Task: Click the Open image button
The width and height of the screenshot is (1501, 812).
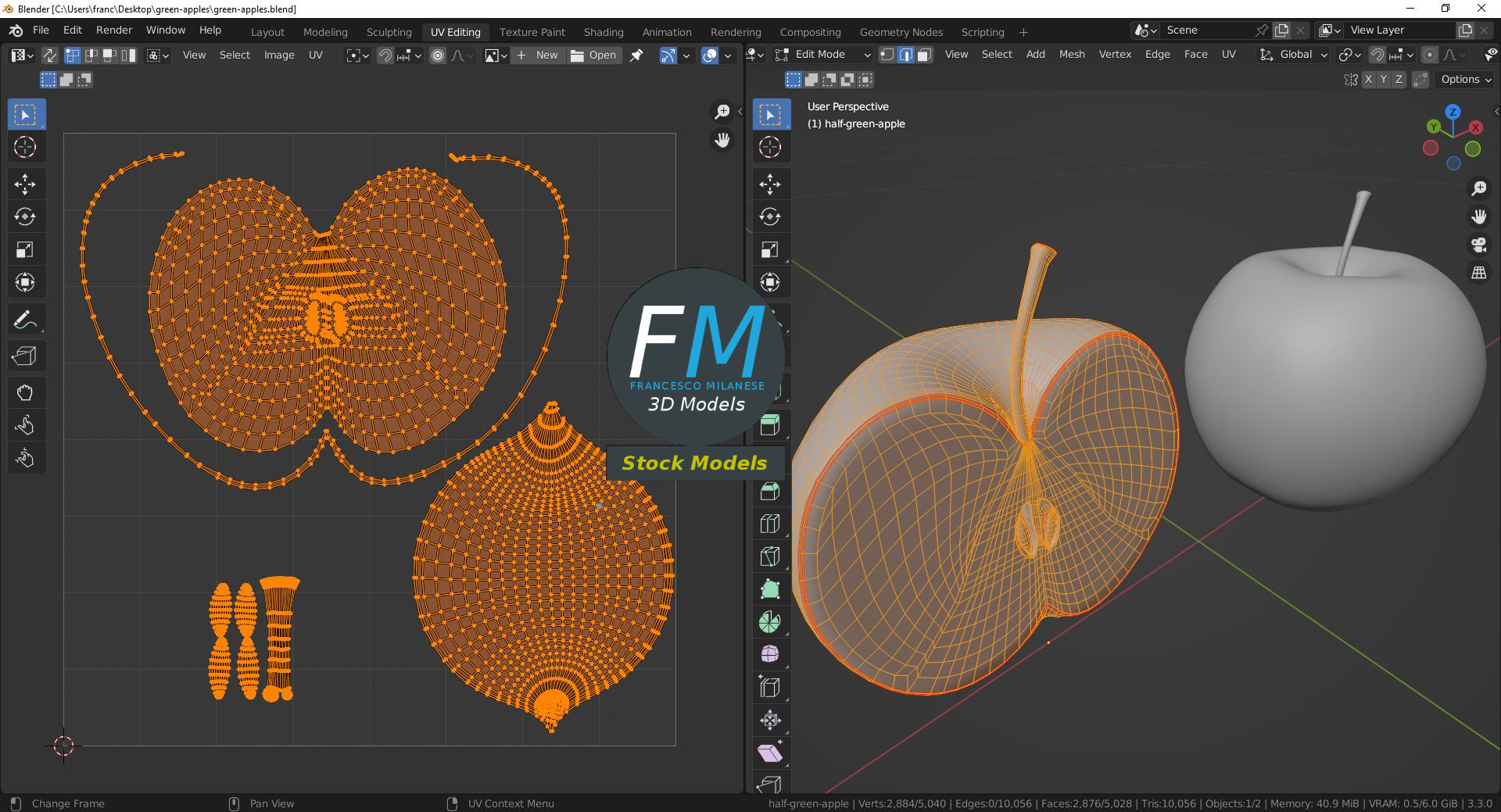Action: tap(593, 55)
